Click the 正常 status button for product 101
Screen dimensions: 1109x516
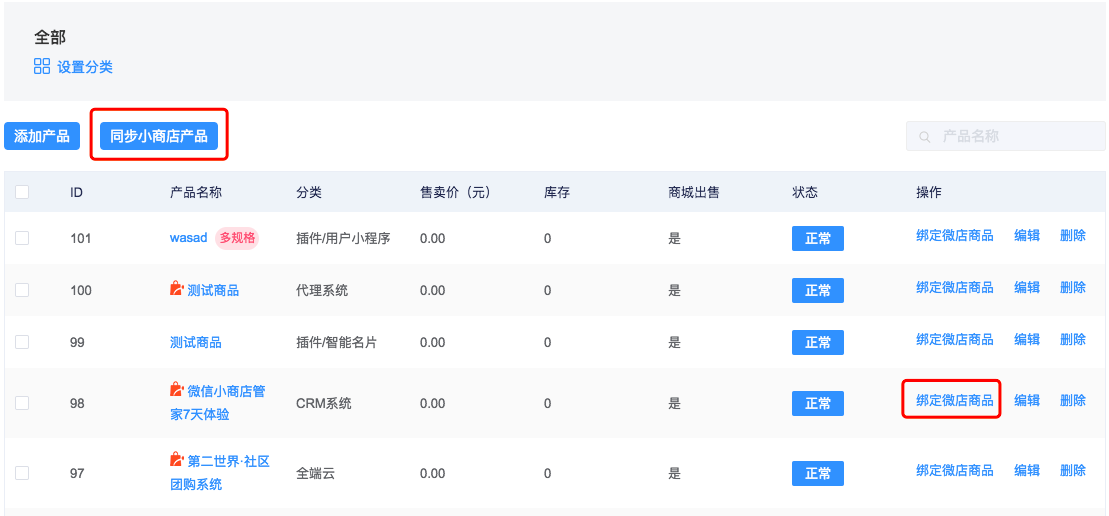point(818,239)
